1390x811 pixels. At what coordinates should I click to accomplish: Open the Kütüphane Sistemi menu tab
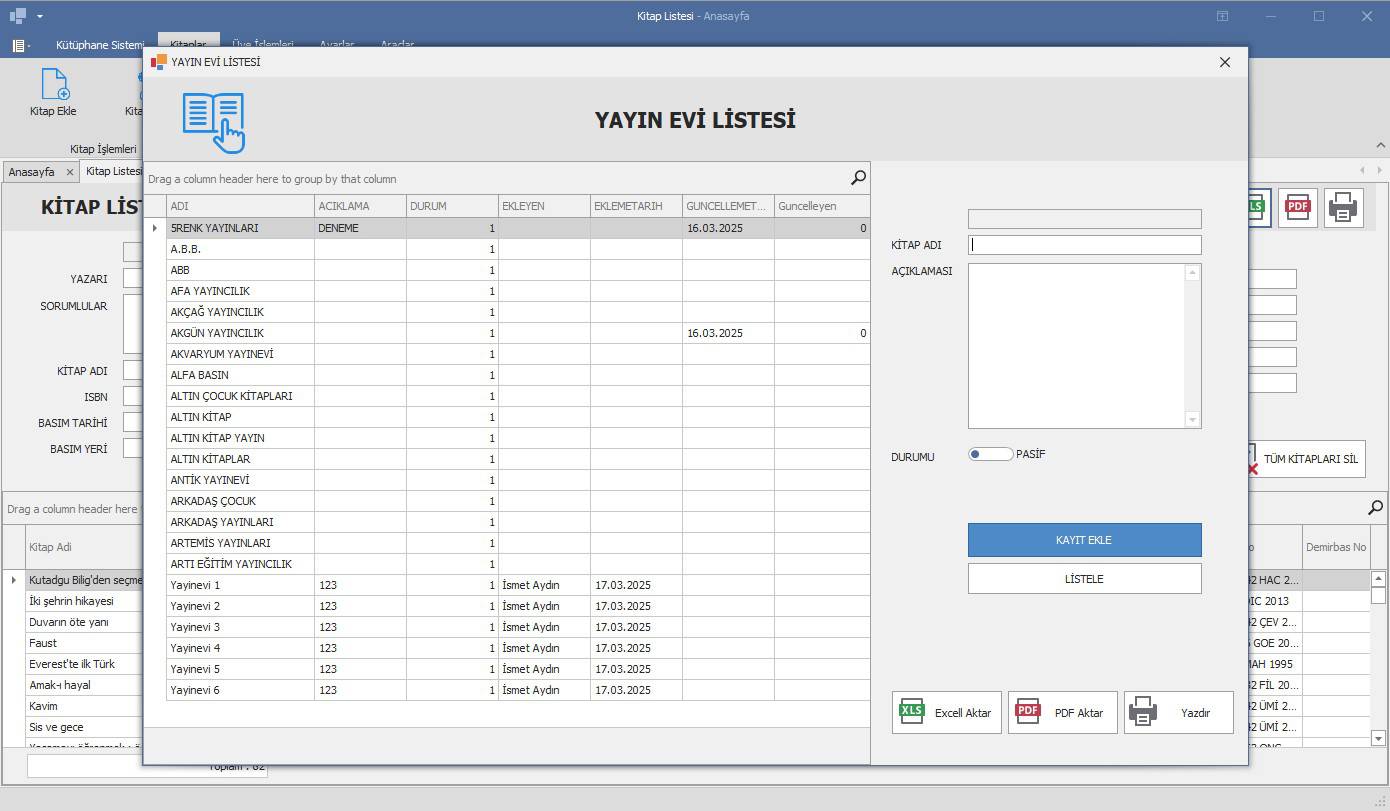pyautogui.click(x=100, y=45)
